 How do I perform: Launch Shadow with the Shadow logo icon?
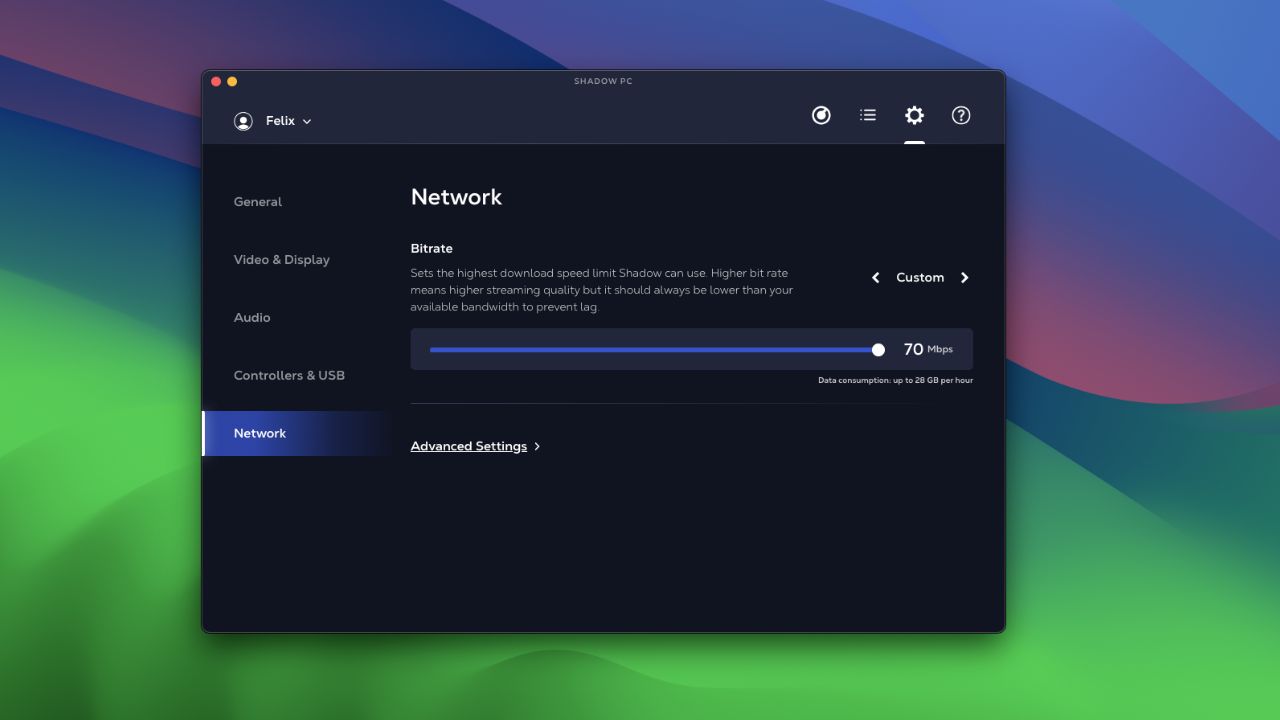pos(821,115)
